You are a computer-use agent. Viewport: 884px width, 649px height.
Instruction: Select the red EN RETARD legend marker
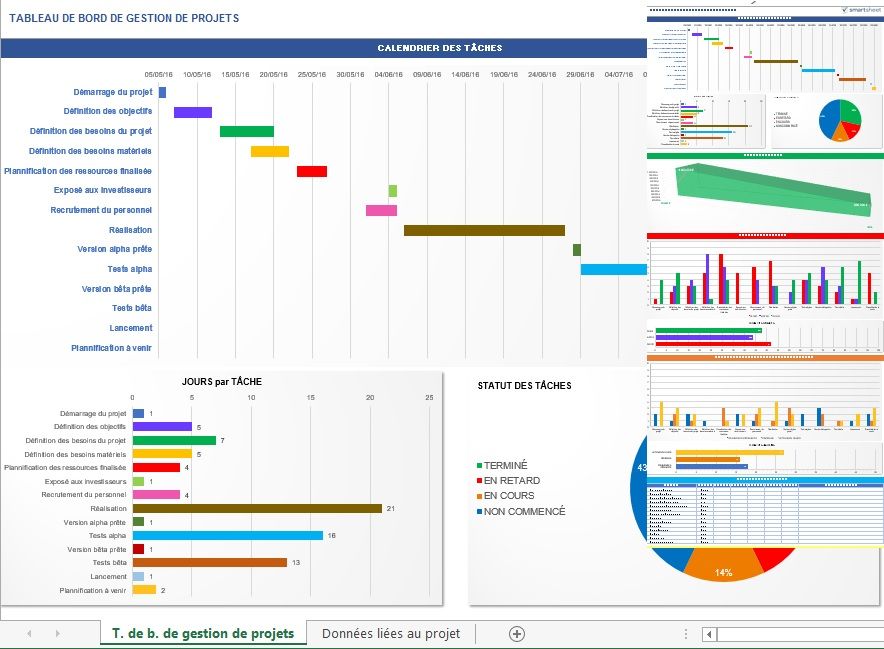(x=480, y=481)
